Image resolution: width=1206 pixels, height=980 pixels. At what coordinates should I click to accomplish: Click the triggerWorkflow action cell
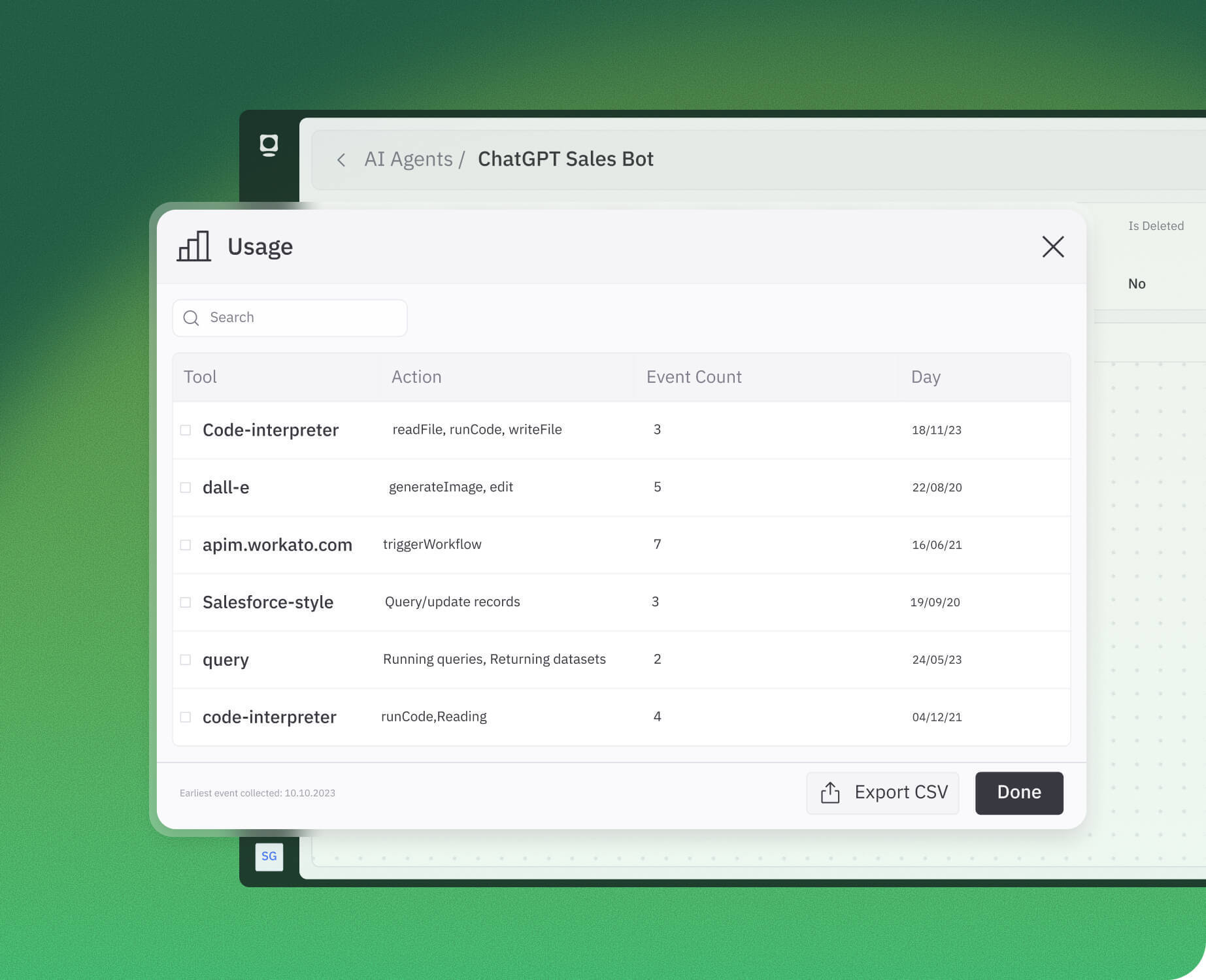tap(432, 545)
